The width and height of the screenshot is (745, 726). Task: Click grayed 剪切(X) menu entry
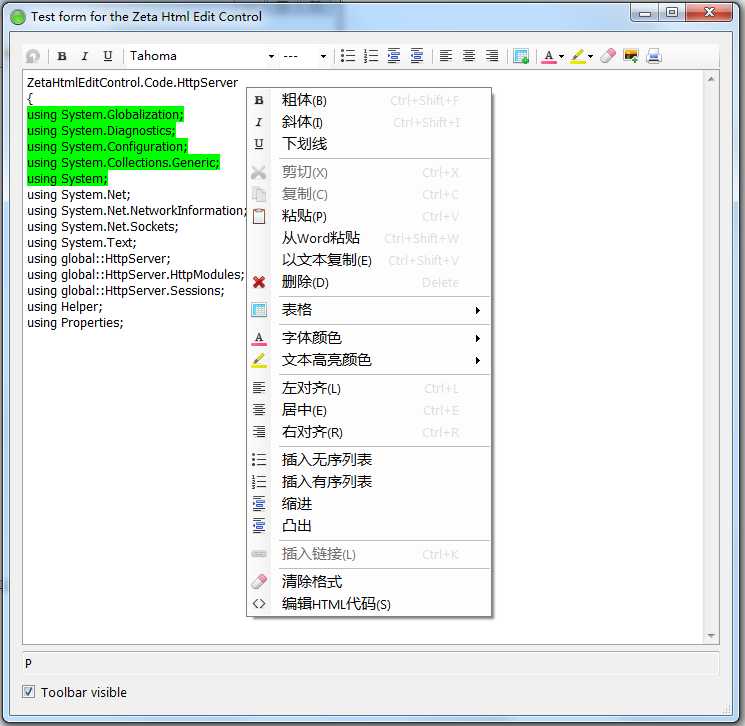(x=370, y=172)
